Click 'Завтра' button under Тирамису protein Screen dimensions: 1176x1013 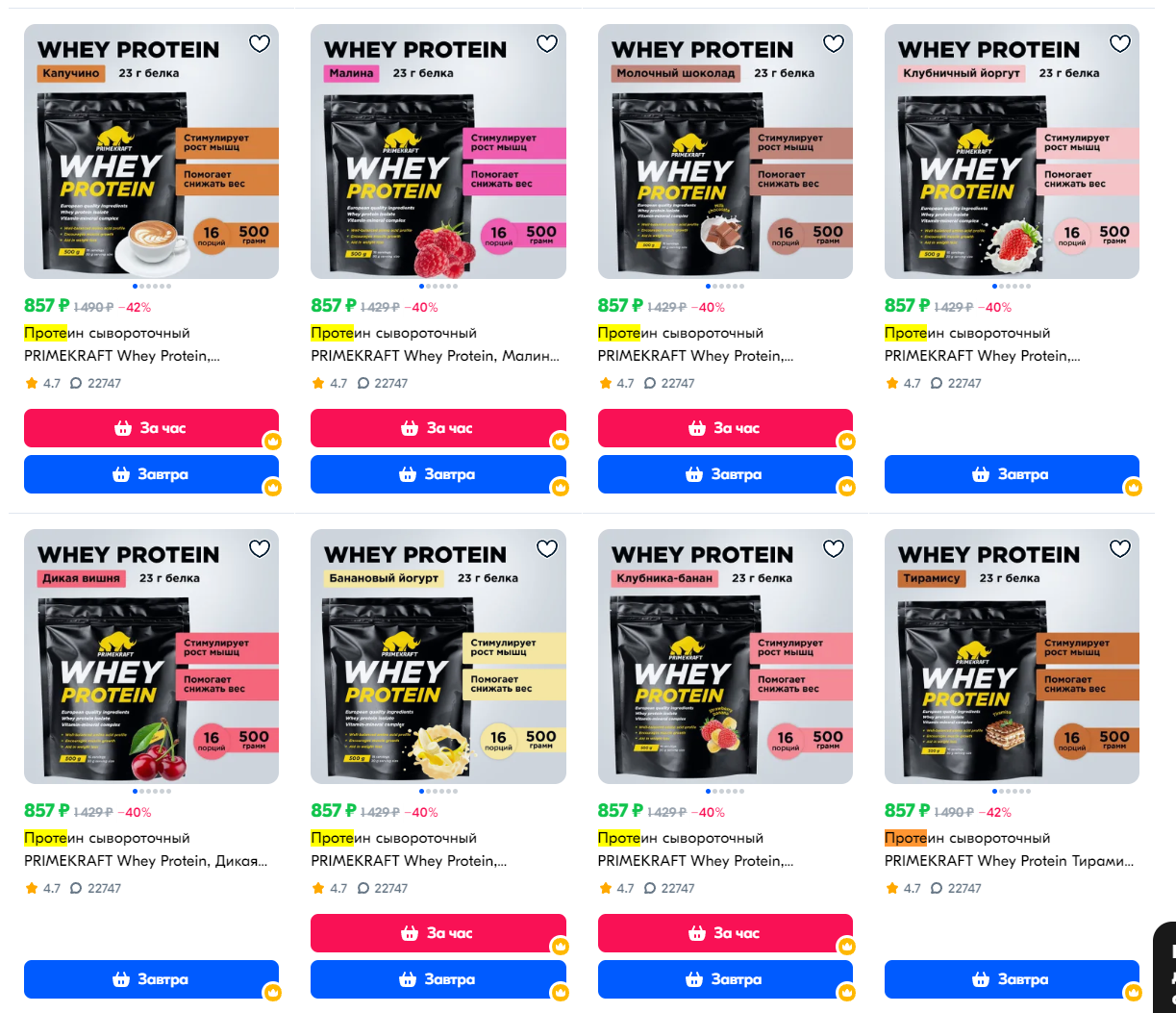[x=1012, y=979]
